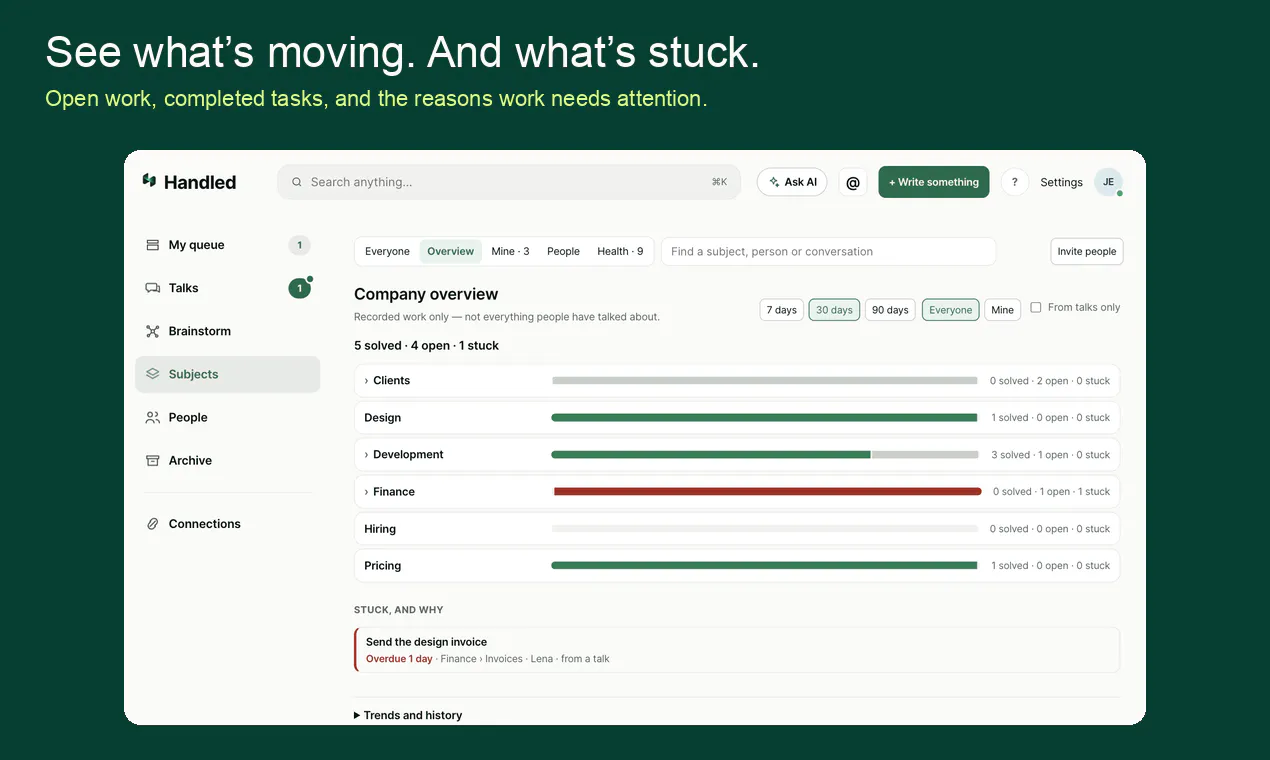The height and width of the screenshot is (760, 1270).
Task: Click the My queue count badge
Action: (299, 245)
